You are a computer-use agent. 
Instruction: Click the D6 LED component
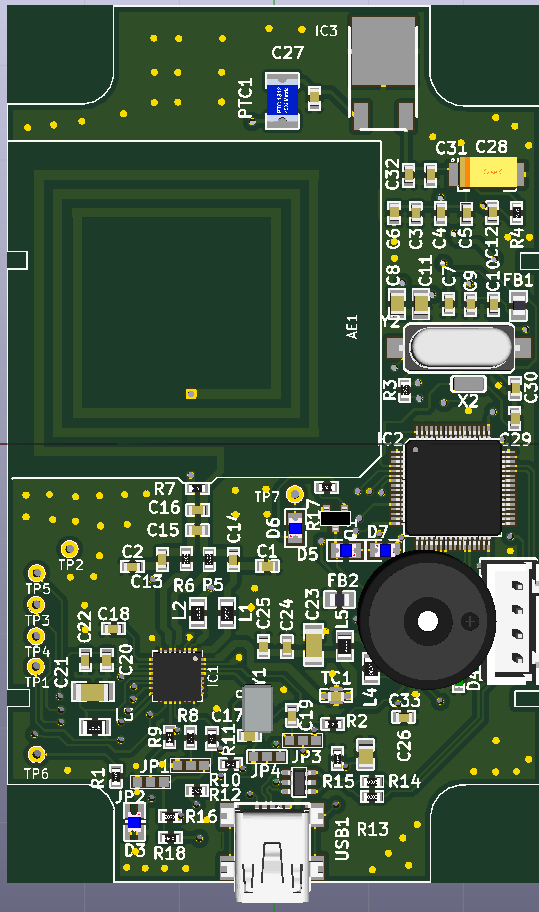[295, 528]
